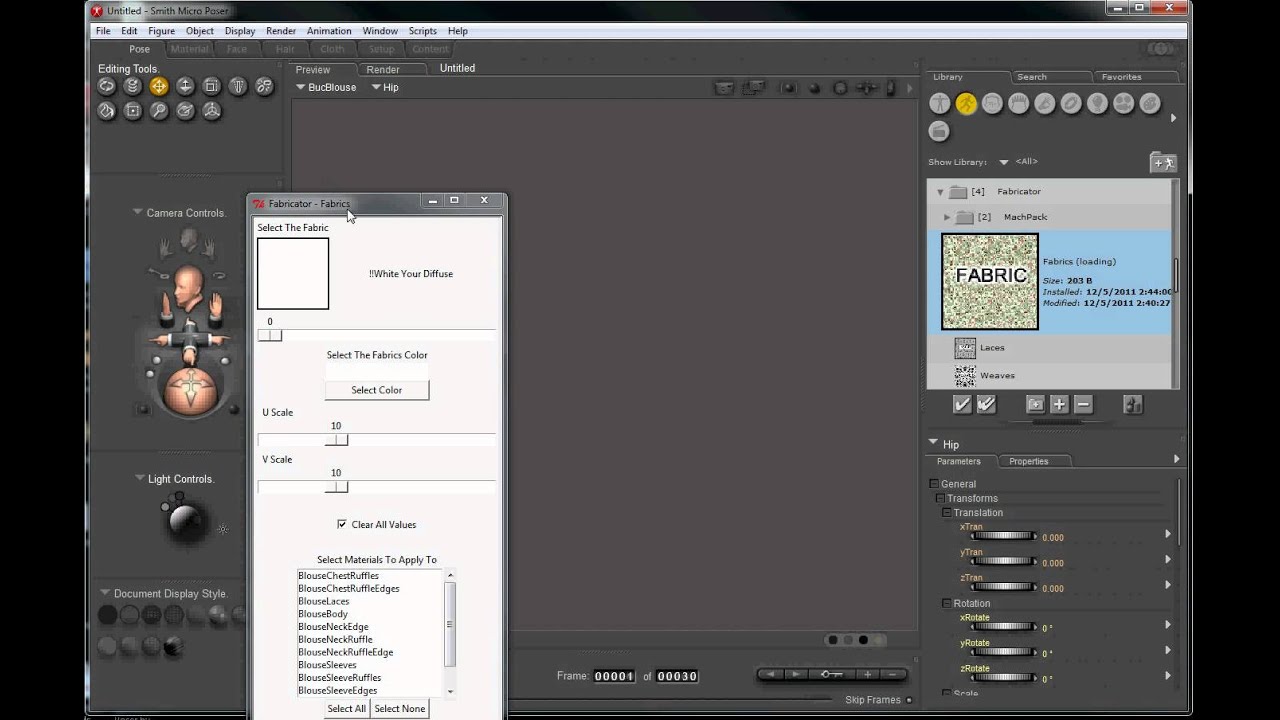Viewport: 1280px width, 720px height.
Task: Collapse the General parameter group
Action: click(934, 484)
